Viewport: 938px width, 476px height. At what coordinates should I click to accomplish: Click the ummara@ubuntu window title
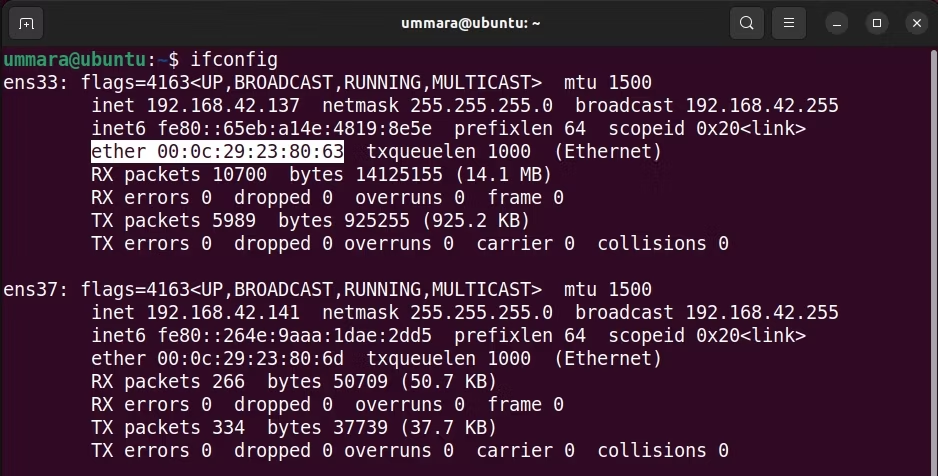tap(470, 23)
